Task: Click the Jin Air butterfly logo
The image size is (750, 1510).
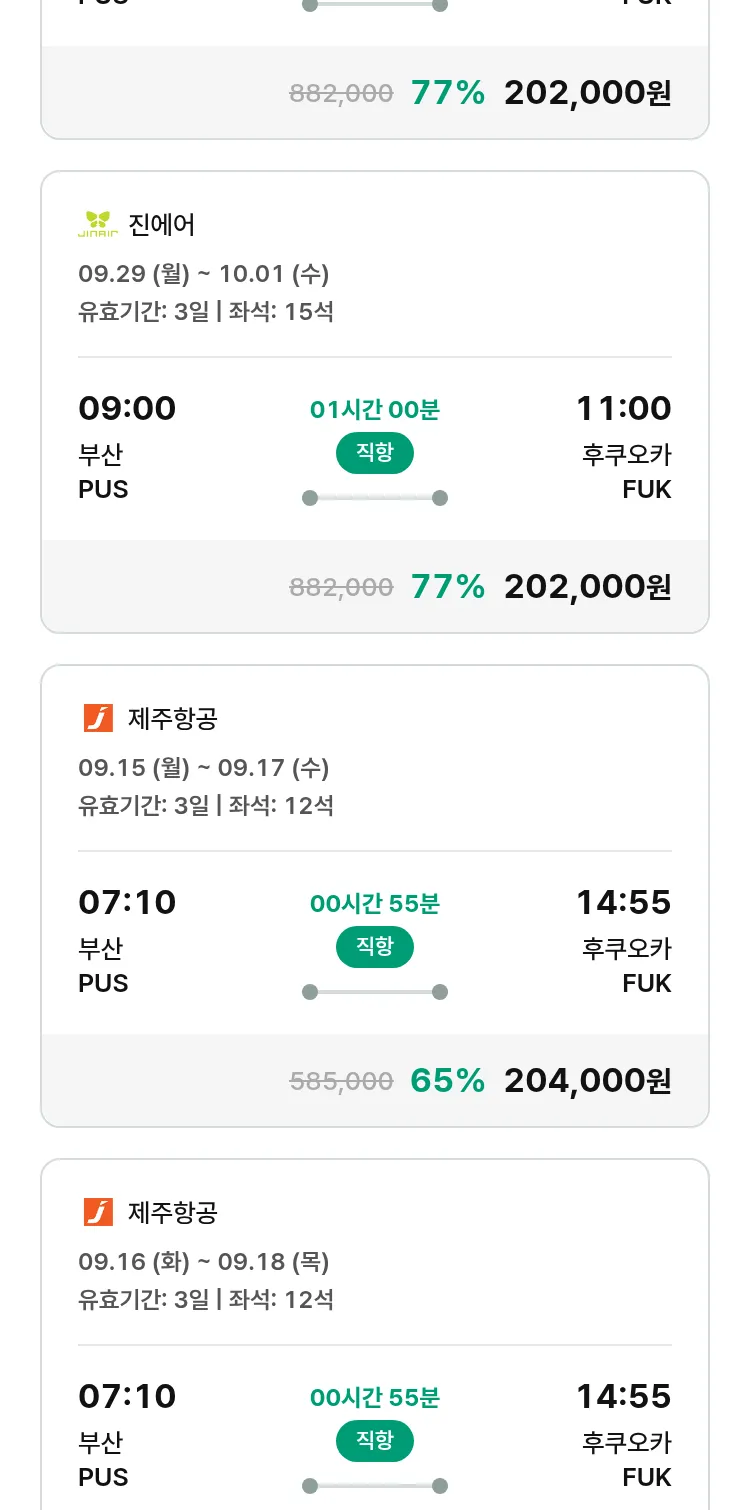Action: [x=98, y=224]
